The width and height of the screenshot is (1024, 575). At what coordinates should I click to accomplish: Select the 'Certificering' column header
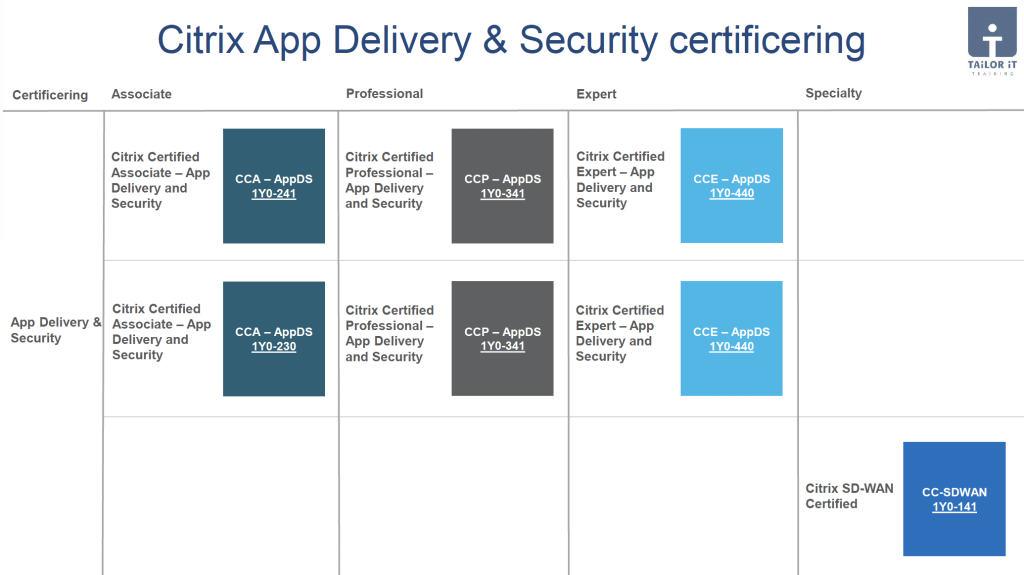point(50,95)
